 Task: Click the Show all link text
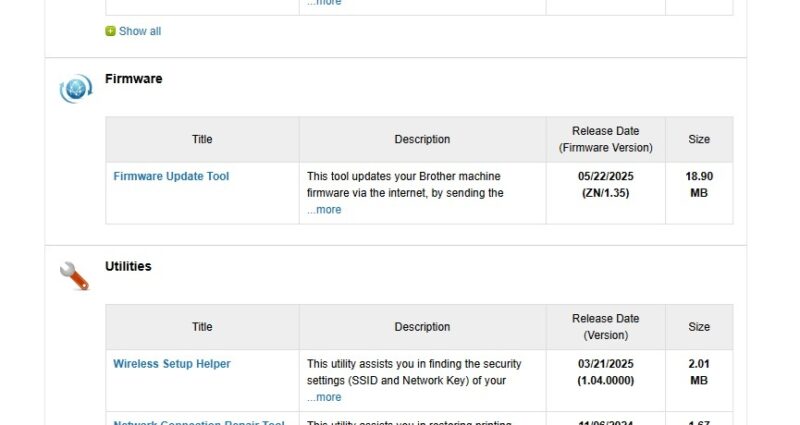tap(140, 31)
